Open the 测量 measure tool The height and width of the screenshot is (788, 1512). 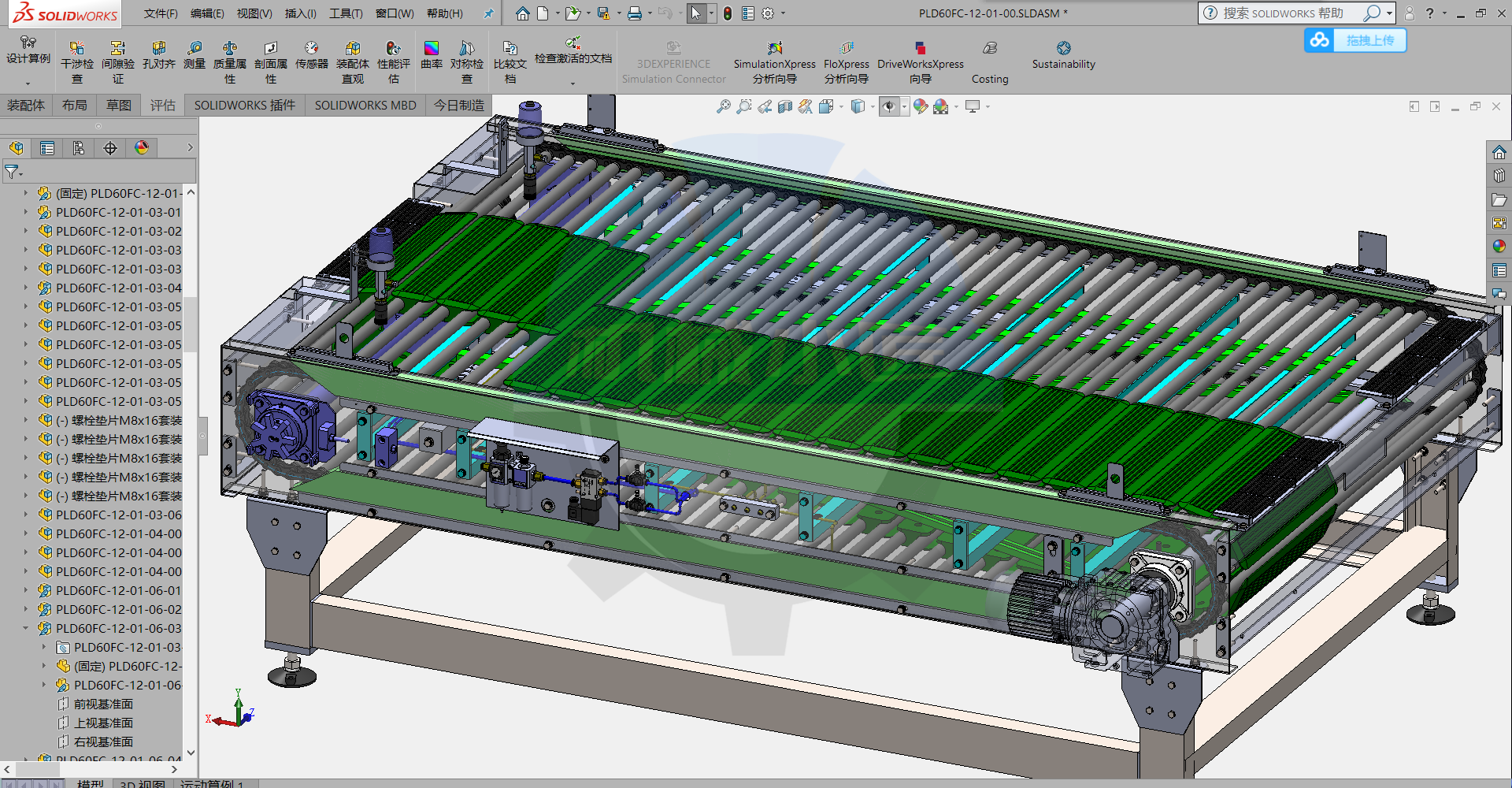(x=195, y=54)
